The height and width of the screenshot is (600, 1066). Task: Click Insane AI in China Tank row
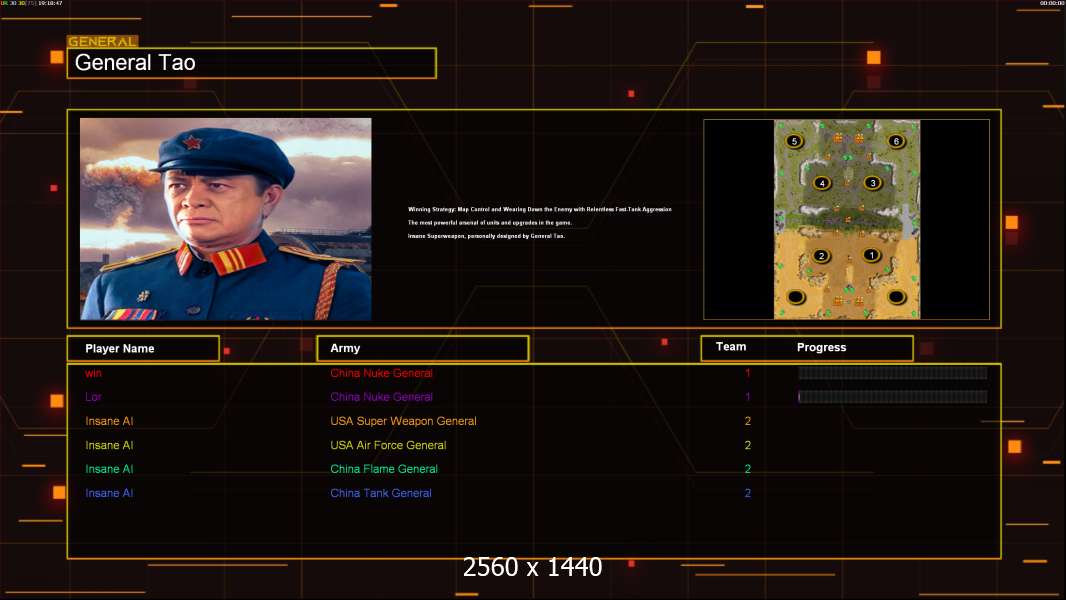[x=109, y=493]
